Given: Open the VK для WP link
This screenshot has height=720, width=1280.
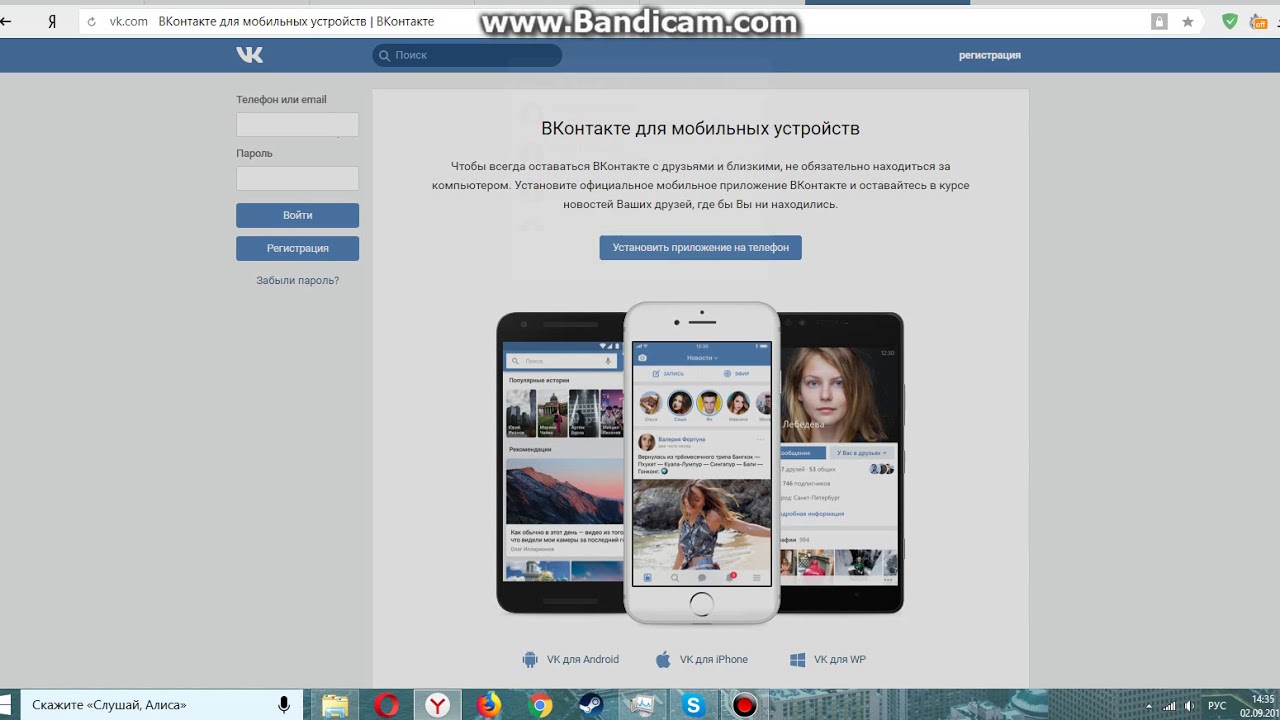Looking at the screenshot, I should [x=839, y=660].
